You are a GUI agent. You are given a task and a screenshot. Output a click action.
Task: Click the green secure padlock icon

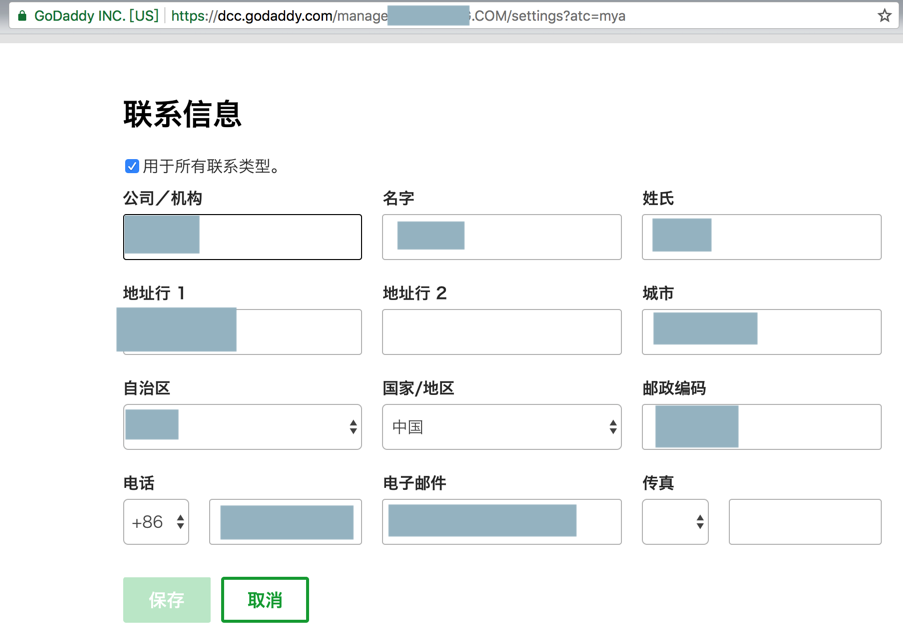click(22, 16)
